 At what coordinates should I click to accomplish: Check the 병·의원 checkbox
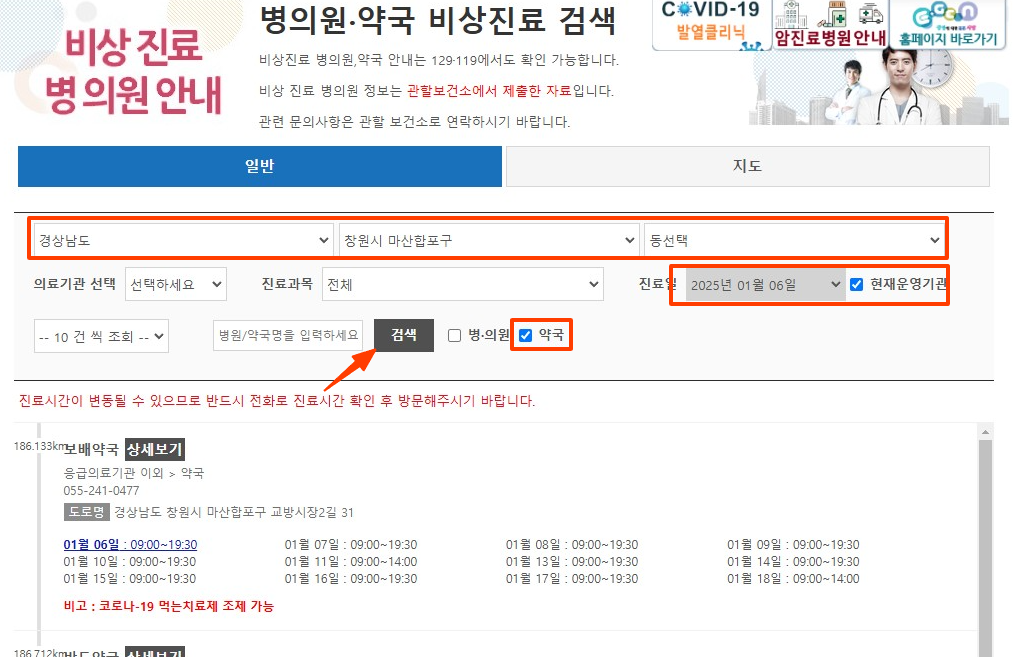(x=455, y=335)
